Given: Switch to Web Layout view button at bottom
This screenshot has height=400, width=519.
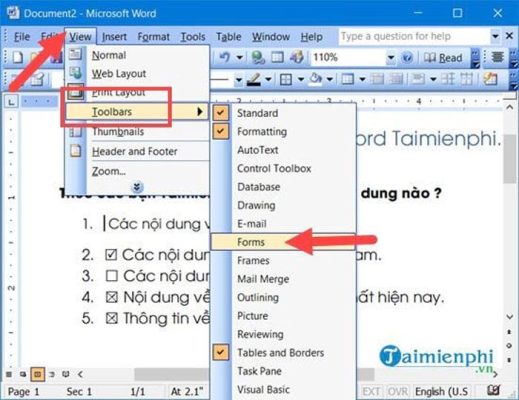Looking at the screenshot, I should tap(23, 374).
